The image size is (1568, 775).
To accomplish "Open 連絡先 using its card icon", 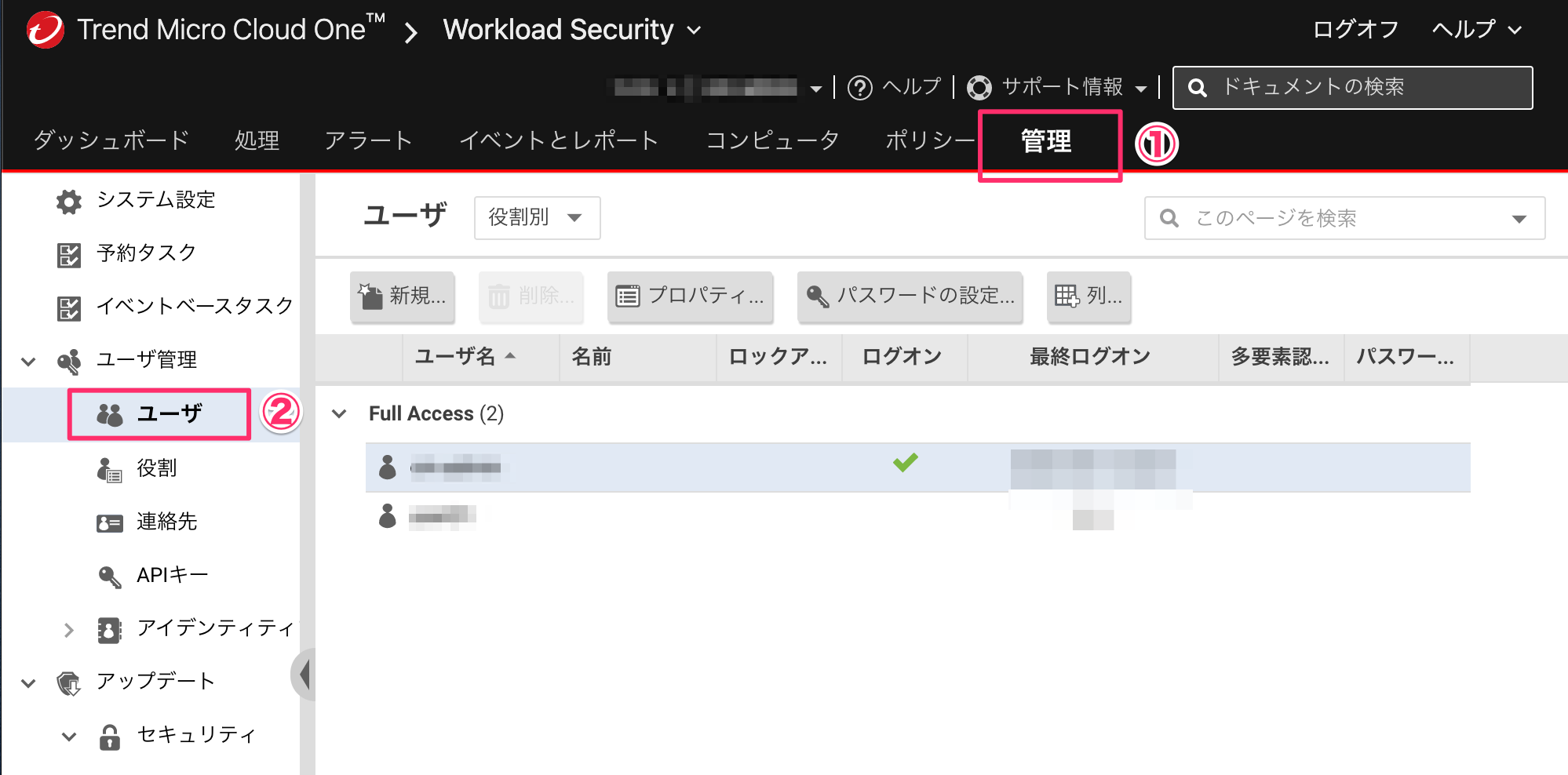I will tap(108, 522).
